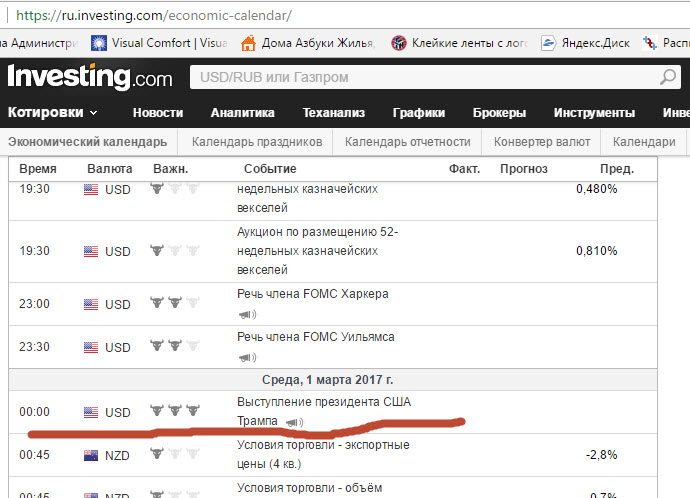Screen dimensions: 690x498
Task: Click Клейкие ленты bookmark favicon
Action: tap(399, 43)
